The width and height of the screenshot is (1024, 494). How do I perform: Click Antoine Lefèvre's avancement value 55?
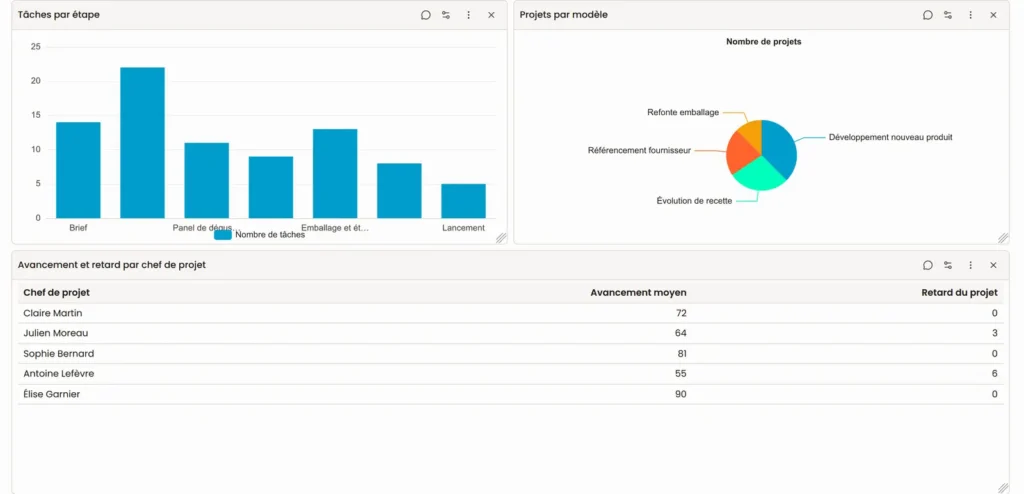coord(681,374)
